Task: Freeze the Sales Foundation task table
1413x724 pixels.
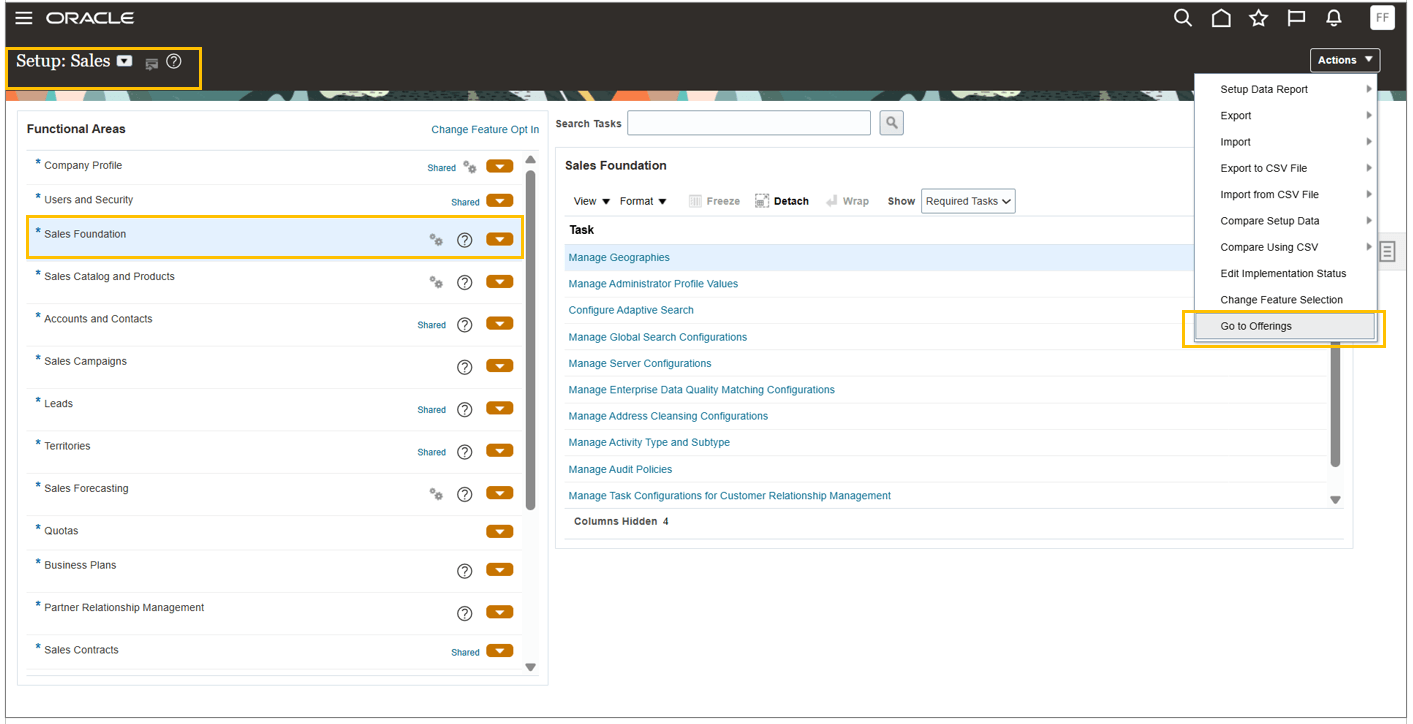Action: coord(714,200)
